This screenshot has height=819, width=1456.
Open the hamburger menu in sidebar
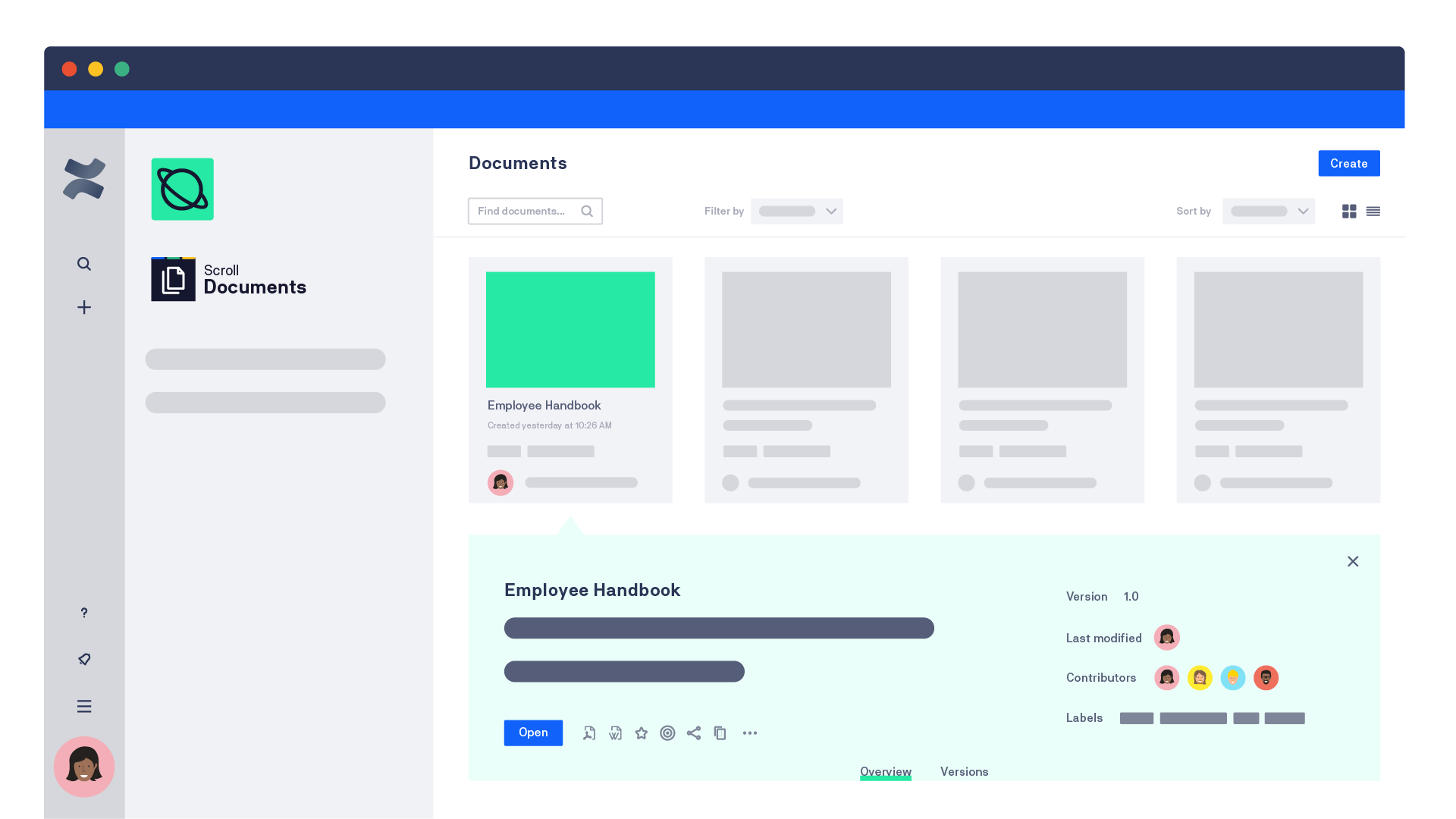pos(84,706)
